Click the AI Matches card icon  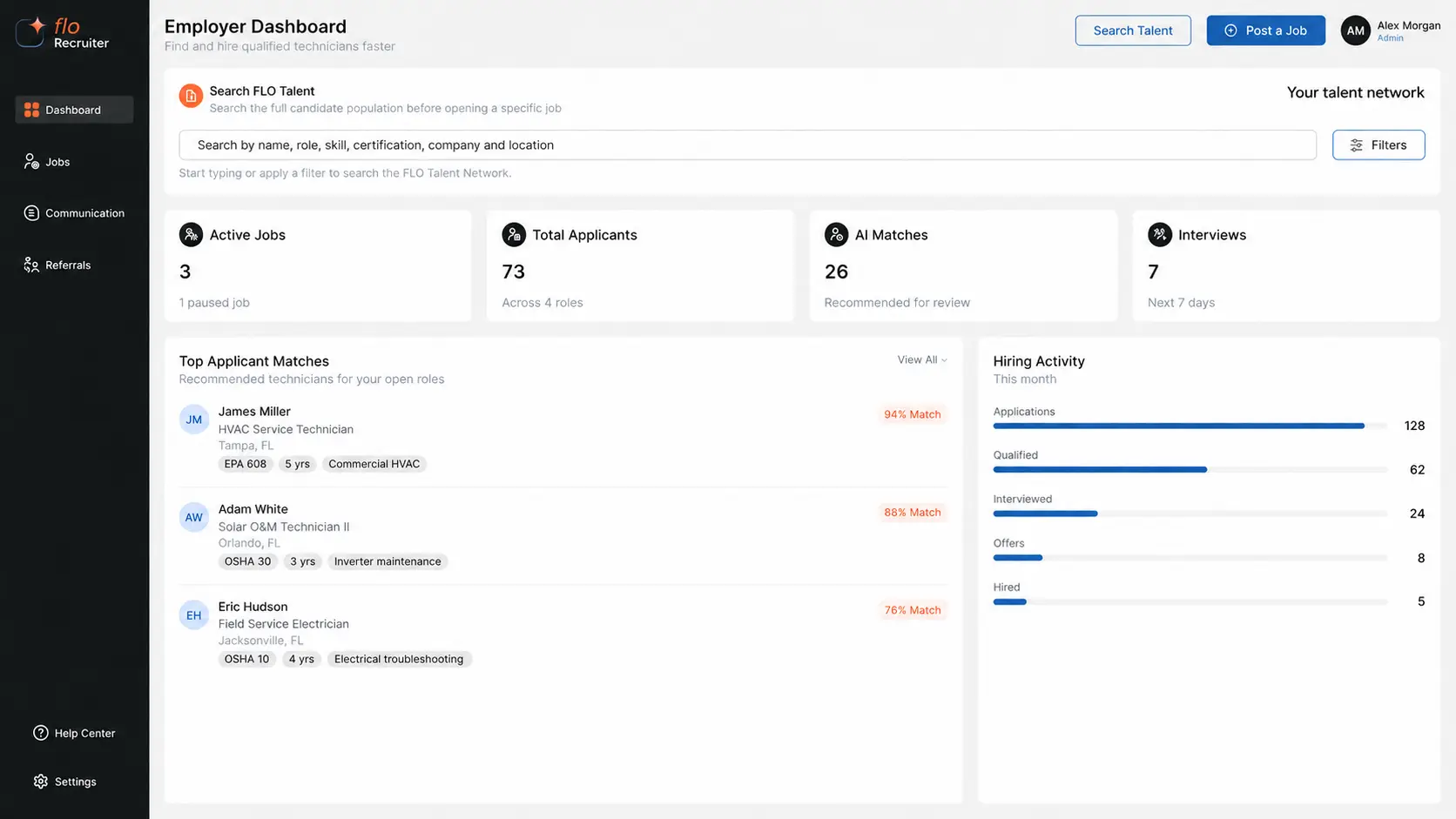(x=836, y=234)
